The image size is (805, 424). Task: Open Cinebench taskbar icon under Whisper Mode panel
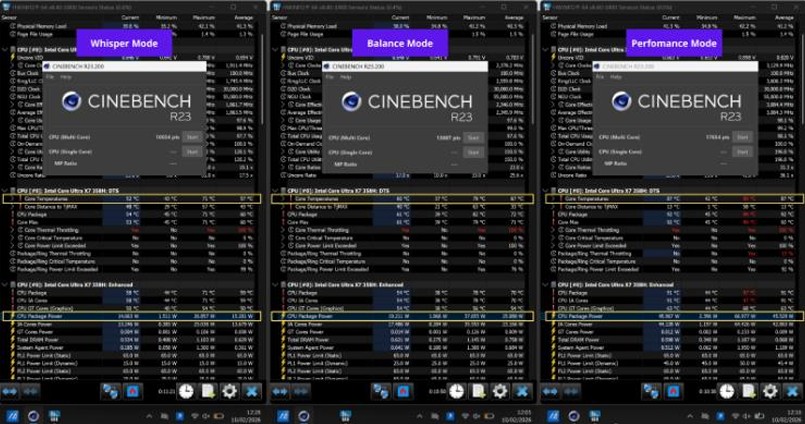point(33,416)
